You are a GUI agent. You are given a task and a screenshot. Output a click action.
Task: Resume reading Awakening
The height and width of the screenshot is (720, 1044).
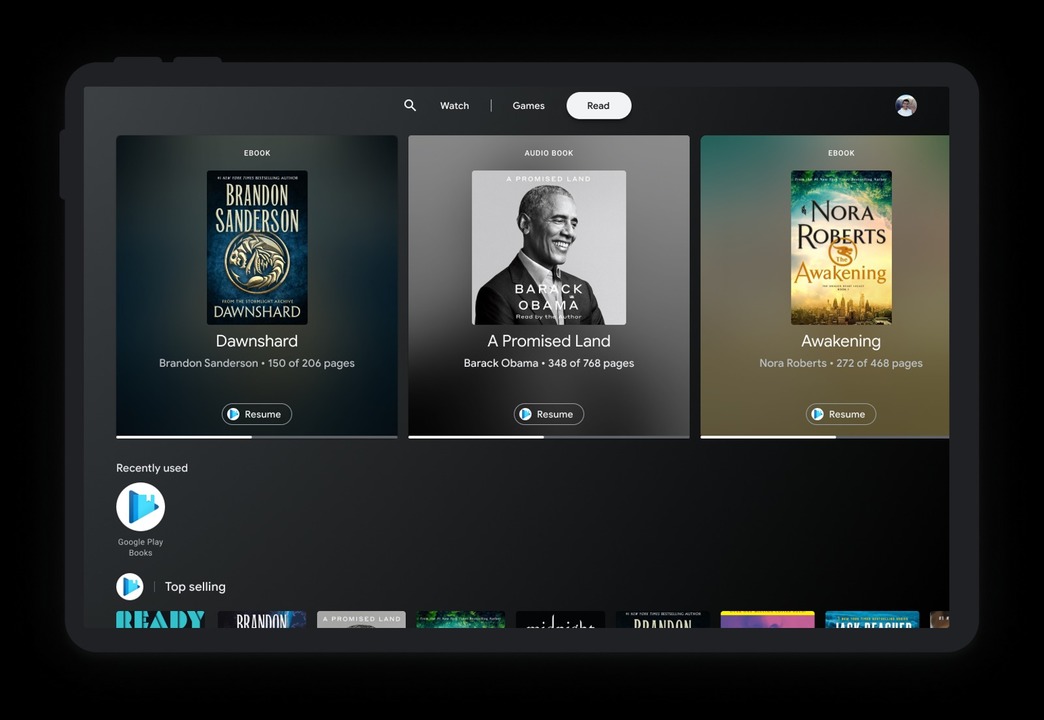841,414
